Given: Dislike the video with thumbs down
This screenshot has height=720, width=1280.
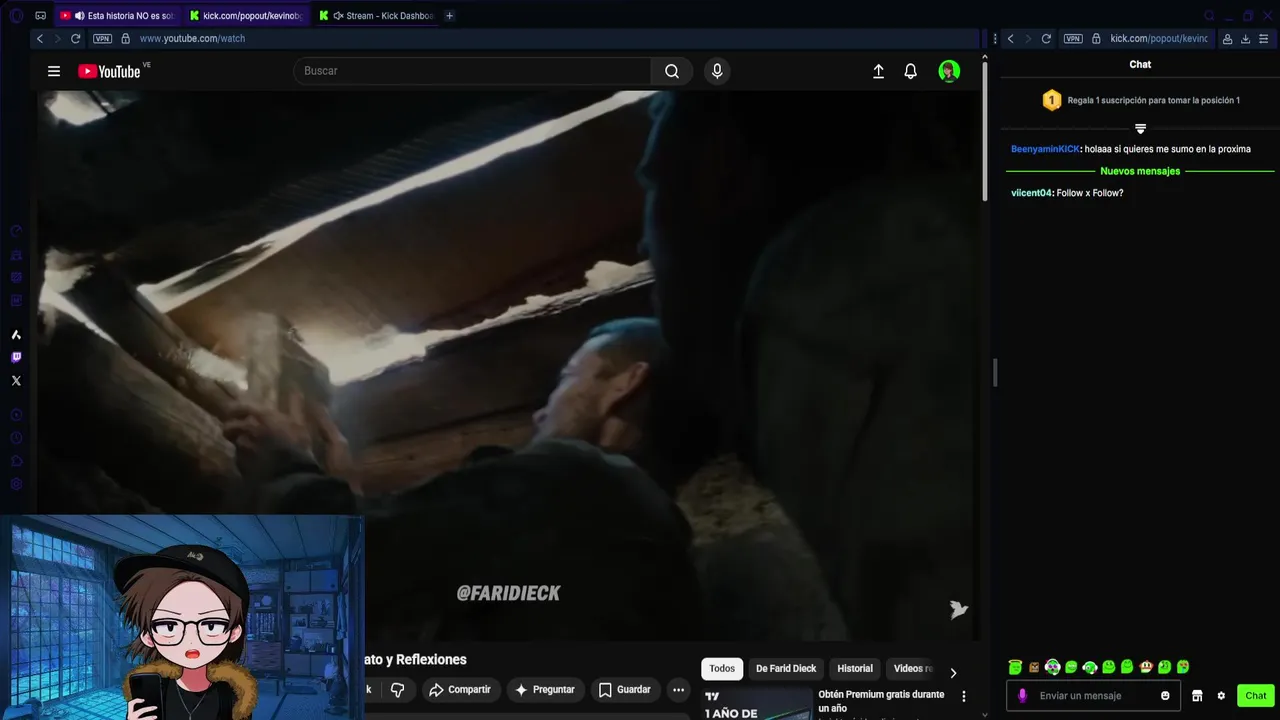Looking at the screenshot, I should coord(397,689).
